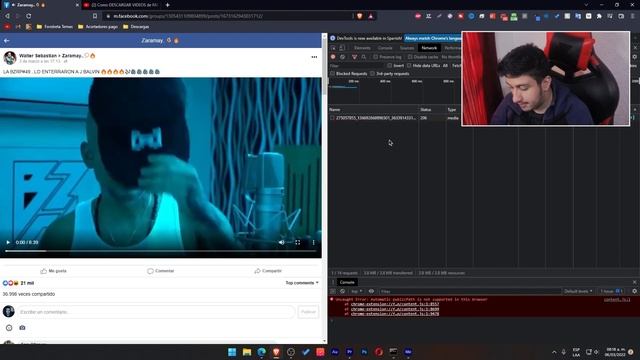The width and height of the screenshot is (640, 360).
Task: Toggle the Invert checkbox
Action: click(x=389, y=66)
